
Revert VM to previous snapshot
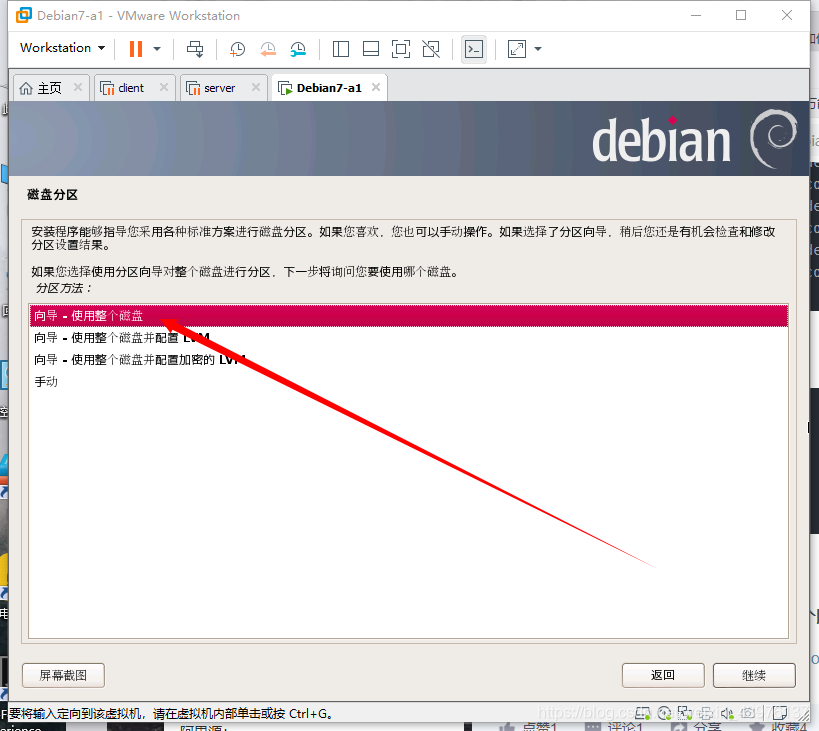pyautogui.click(x=267, y=49)
